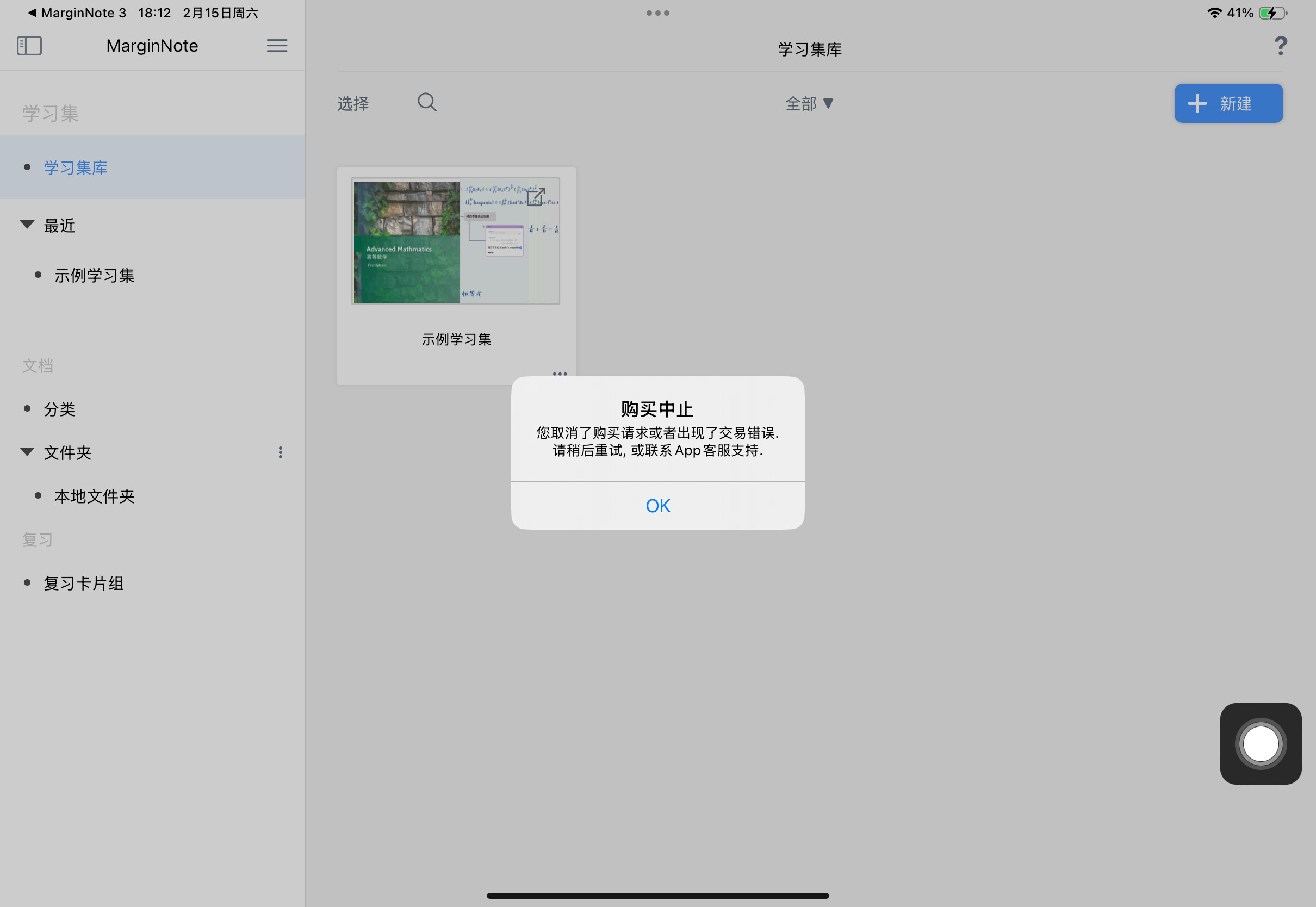Tap the AssistiveTouch floating button
This screenshot has width=1316, height=907.
(1261, 743)
